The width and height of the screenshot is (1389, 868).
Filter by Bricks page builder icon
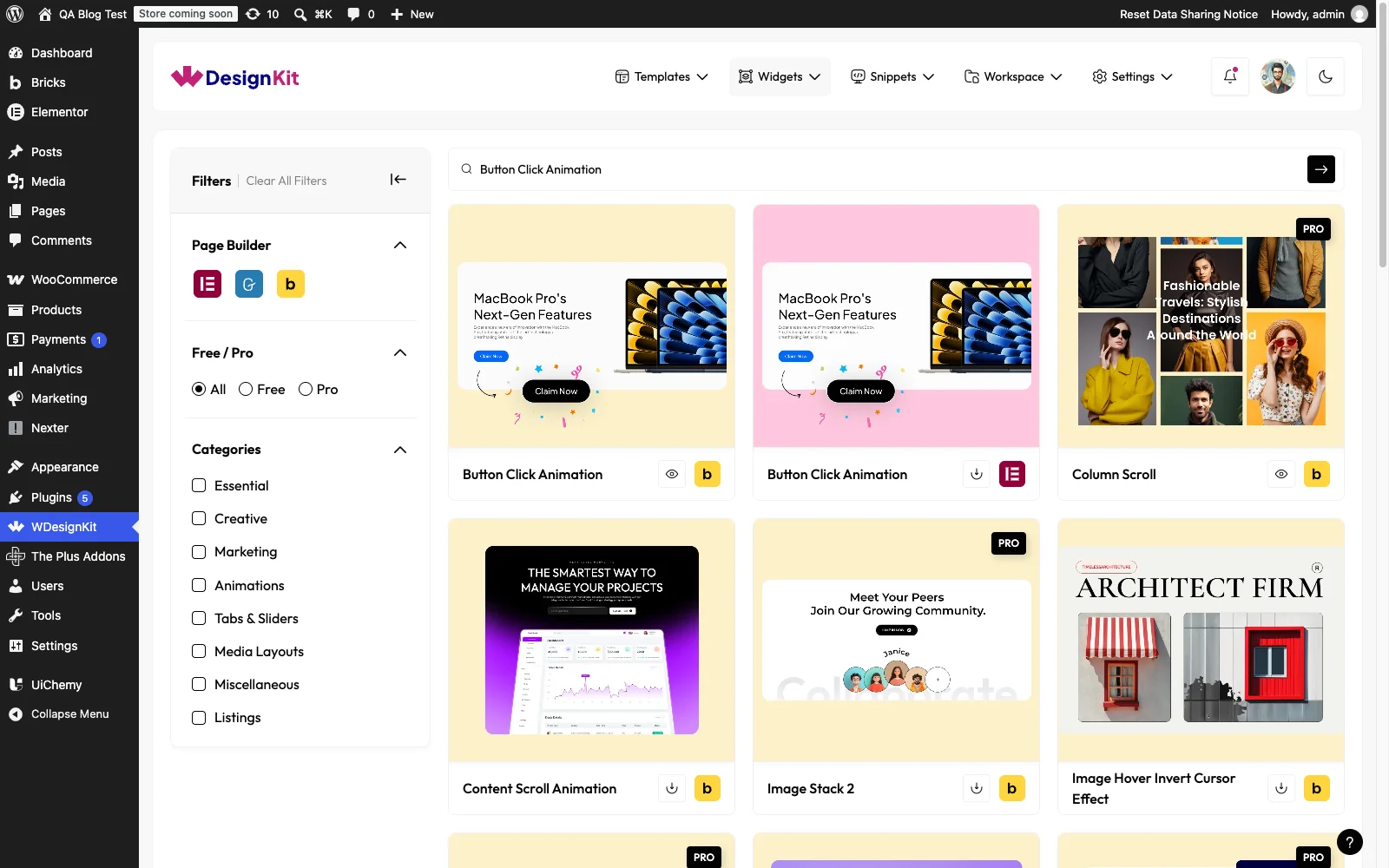(x=291, y=284)
